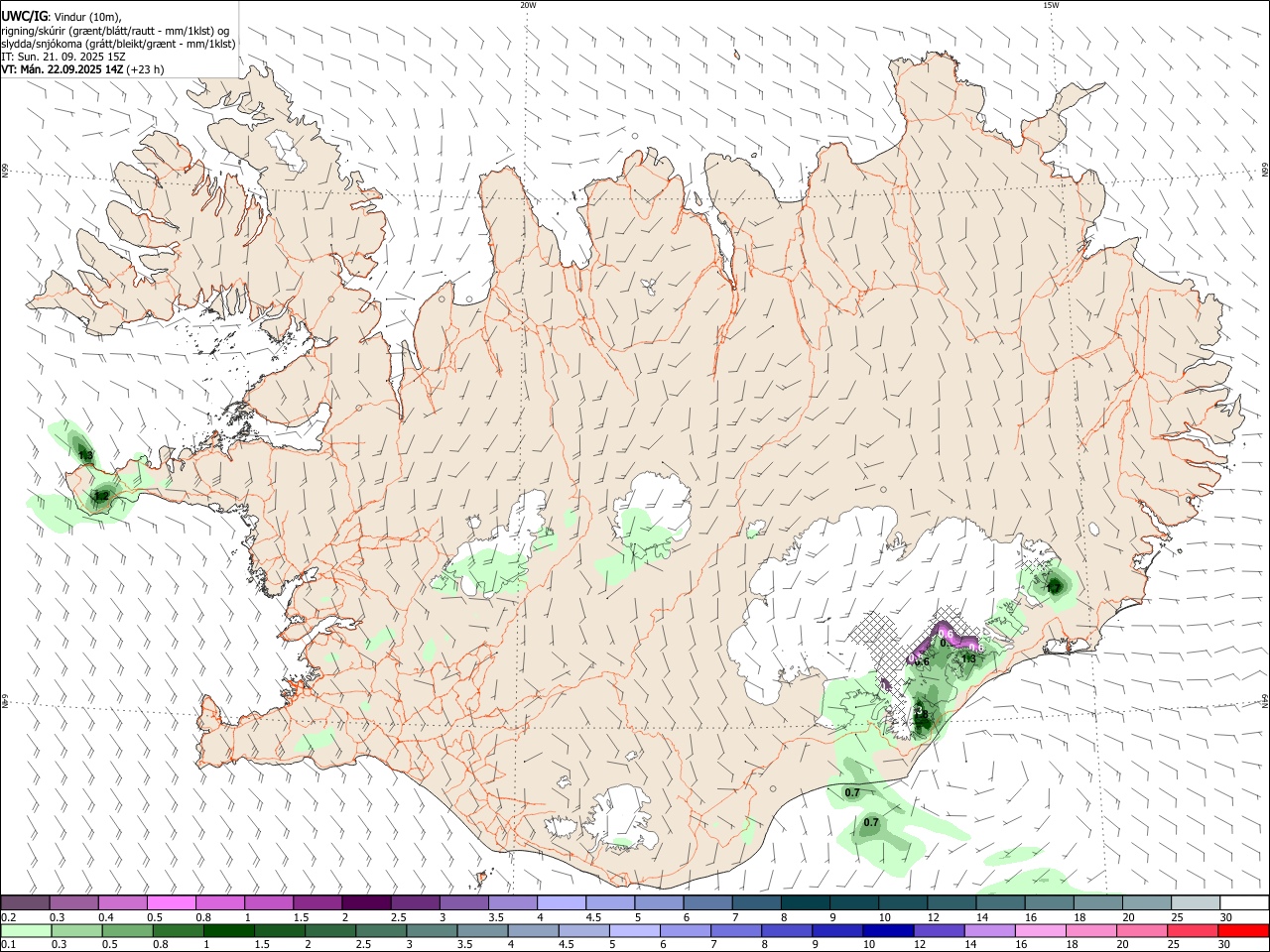Select the 'slydda/snjókoma' description line

click(118, 44)
